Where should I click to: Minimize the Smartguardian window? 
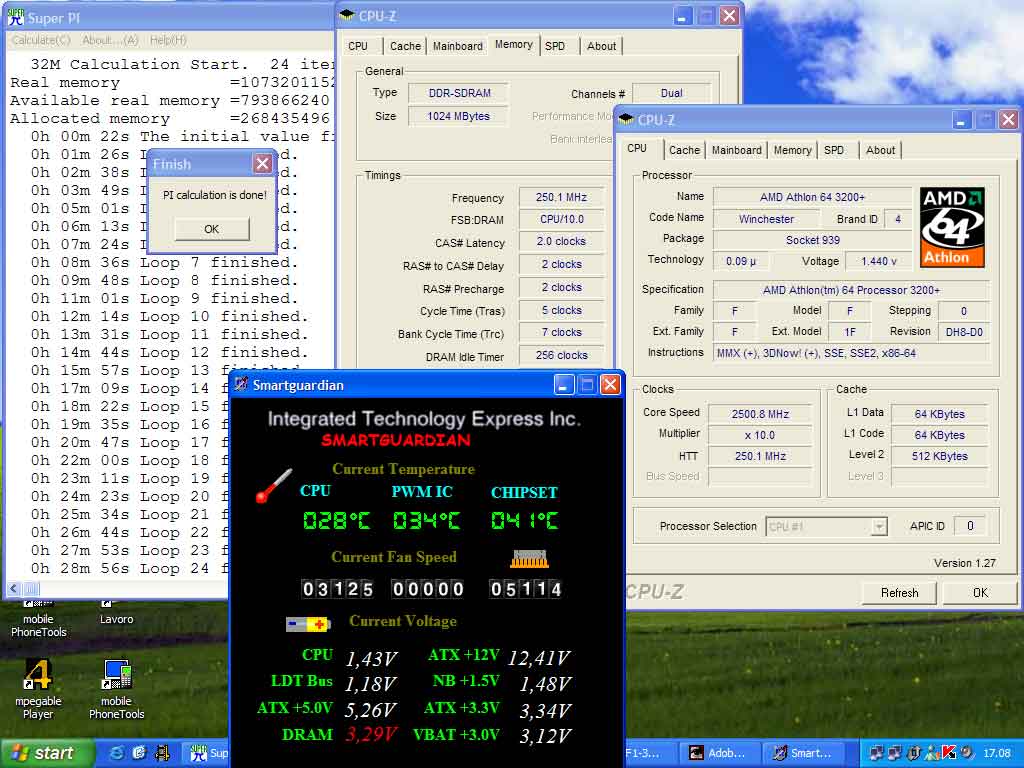tap(564, 385)
